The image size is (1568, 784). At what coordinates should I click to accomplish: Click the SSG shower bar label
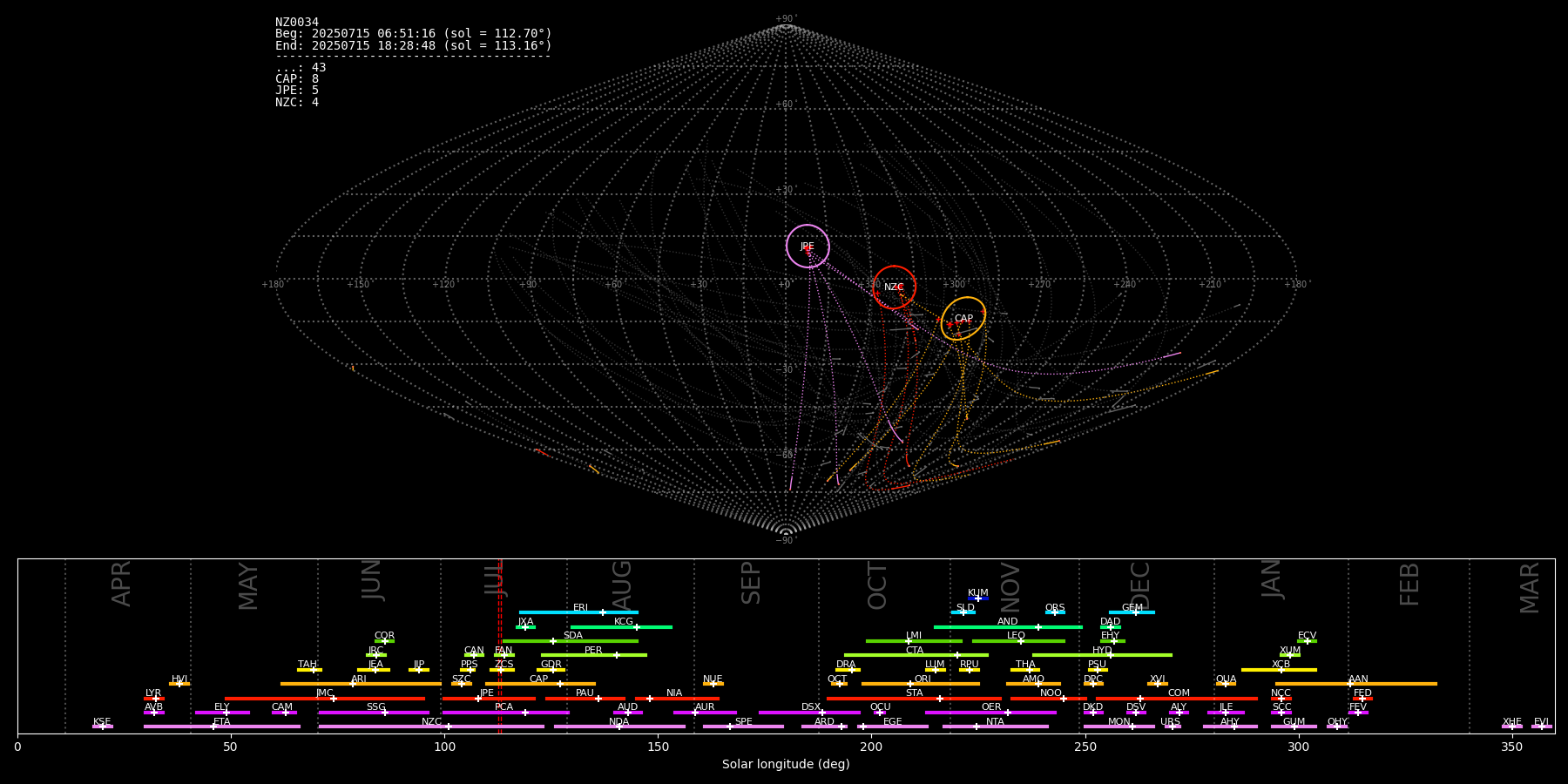[x=376, y=707]
